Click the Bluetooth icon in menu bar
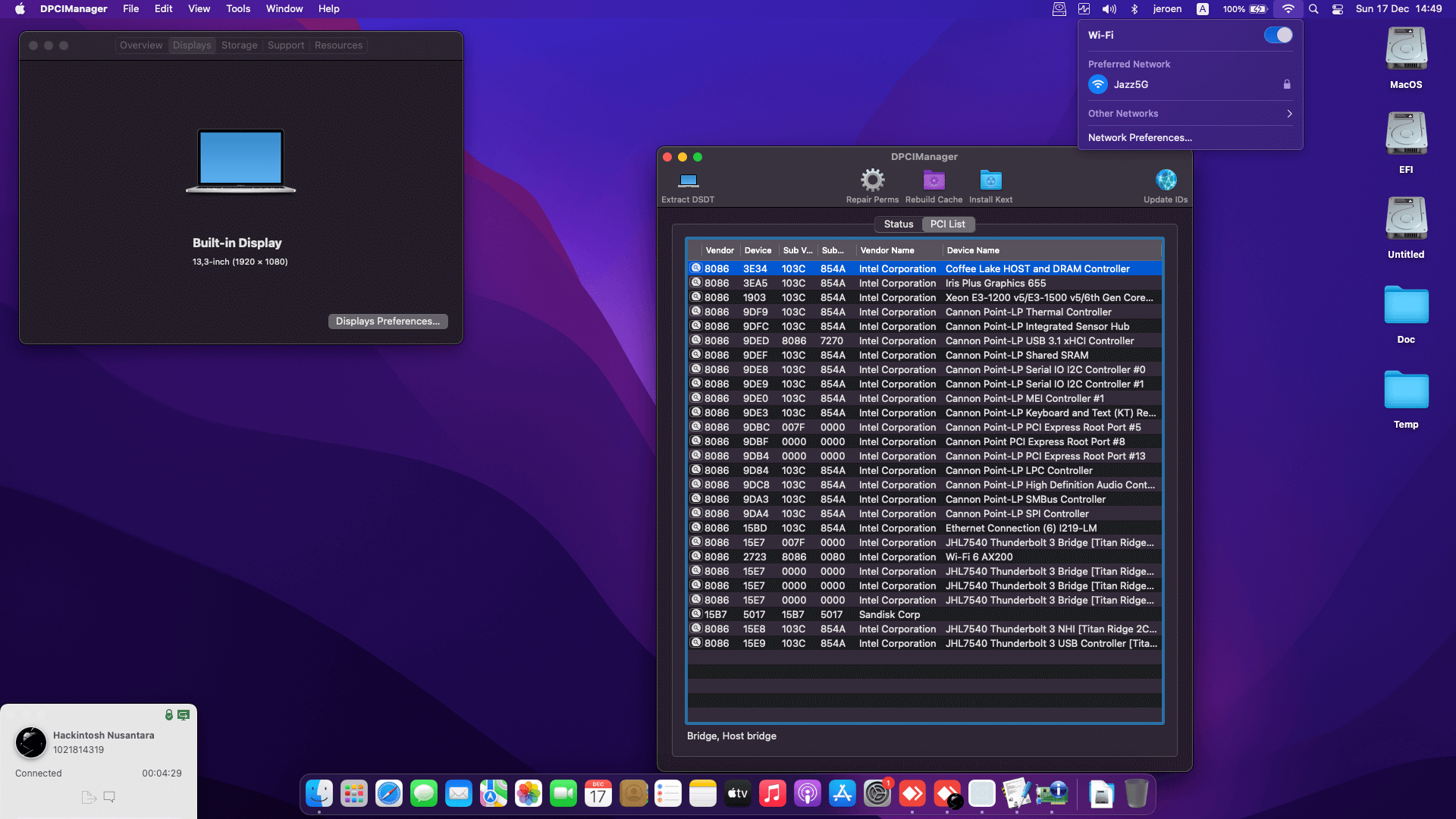This screenshot has height=819, width=1456. click(1134, 9)
